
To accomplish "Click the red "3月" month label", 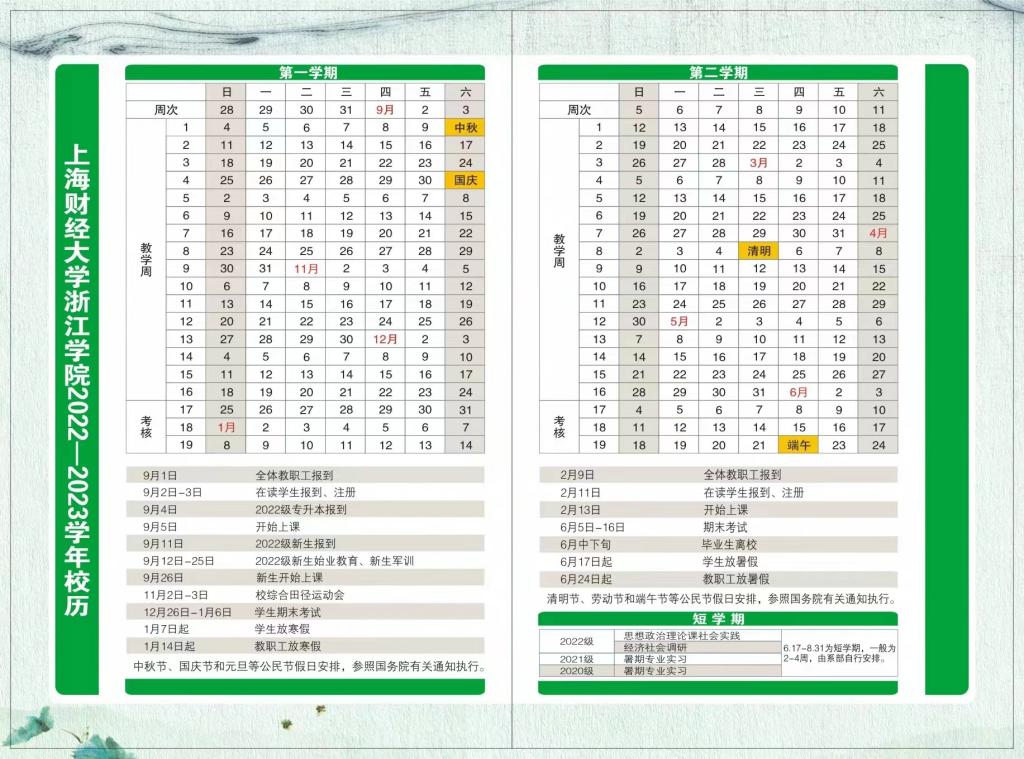I will pos(759,163).
